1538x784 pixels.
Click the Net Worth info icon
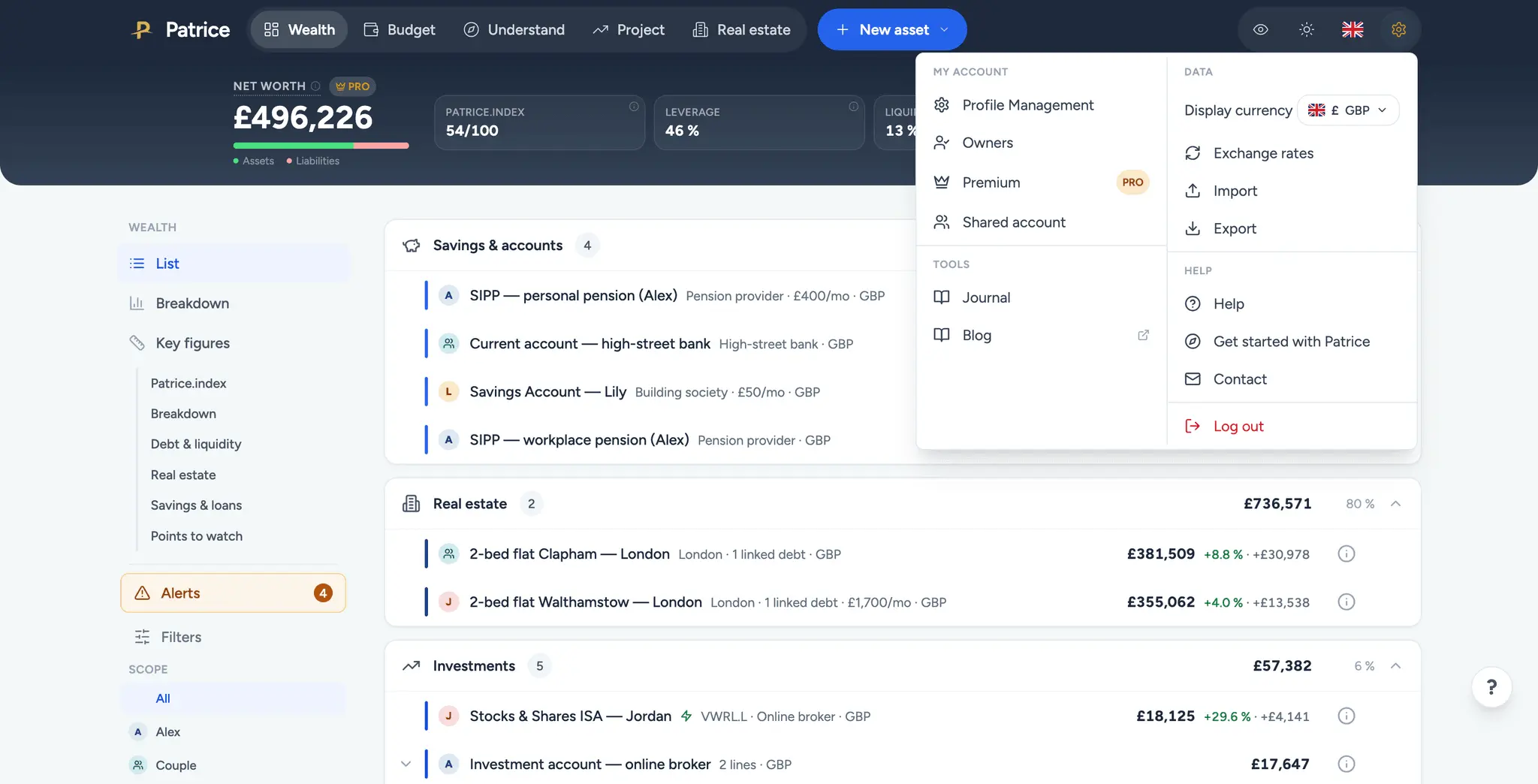tap(315, 86)
